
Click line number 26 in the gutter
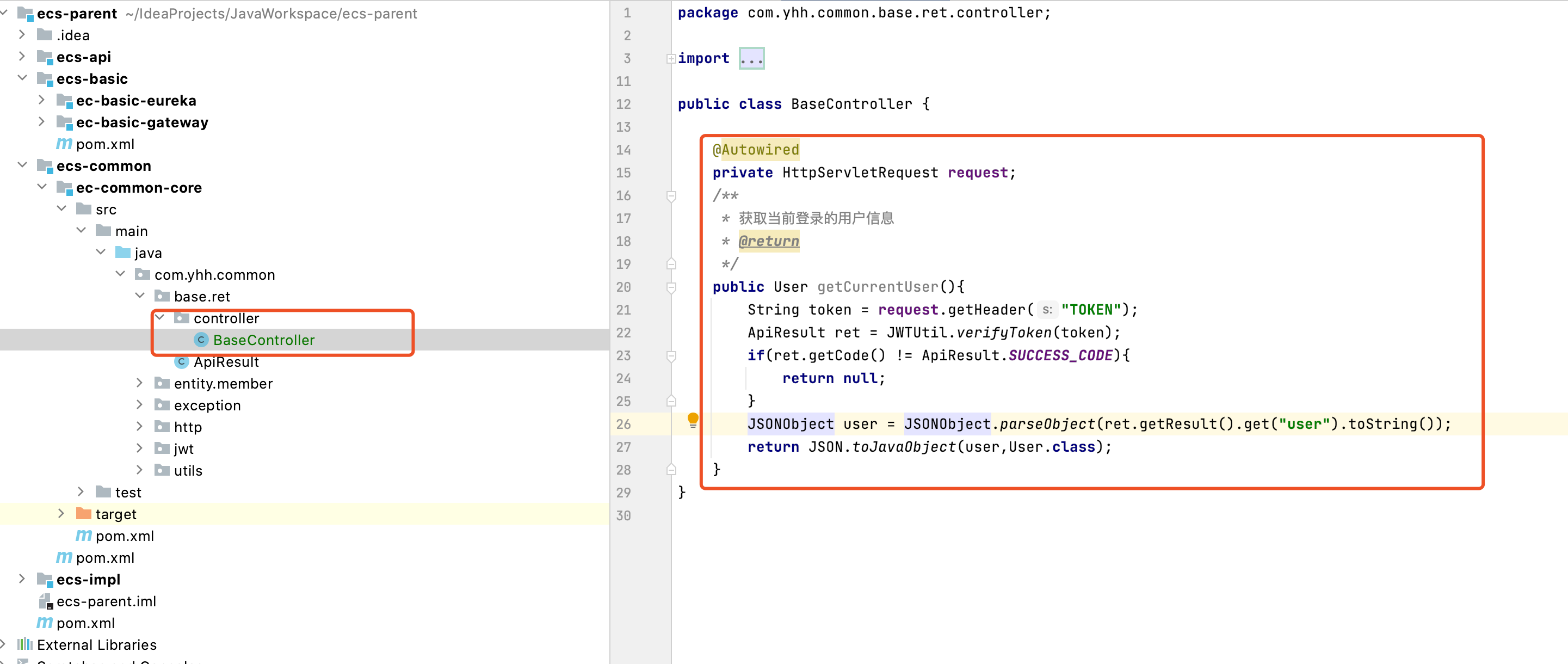pyautogui.click(x=624, y=424)
